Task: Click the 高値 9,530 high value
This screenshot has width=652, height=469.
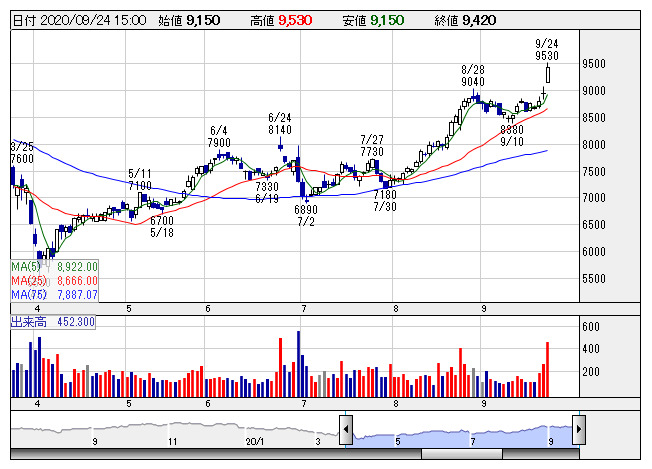Action: coord(281,20)
